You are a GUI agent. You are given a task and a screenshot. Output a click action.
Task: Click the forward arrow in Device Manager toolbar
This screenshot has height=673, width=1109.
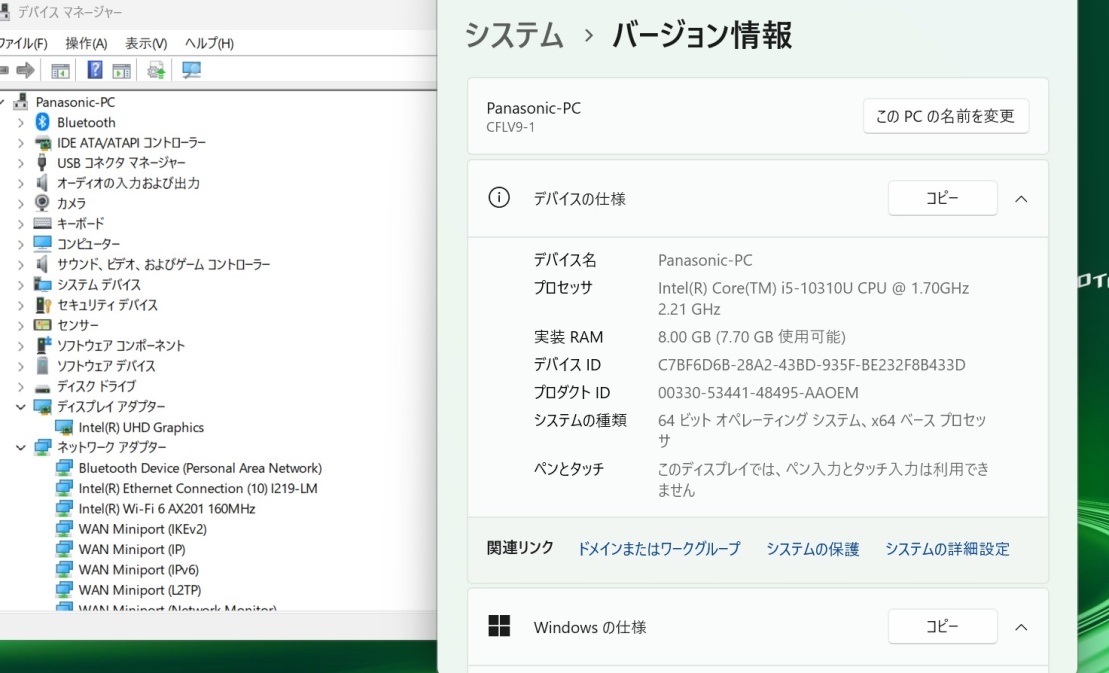coord(25,69)
